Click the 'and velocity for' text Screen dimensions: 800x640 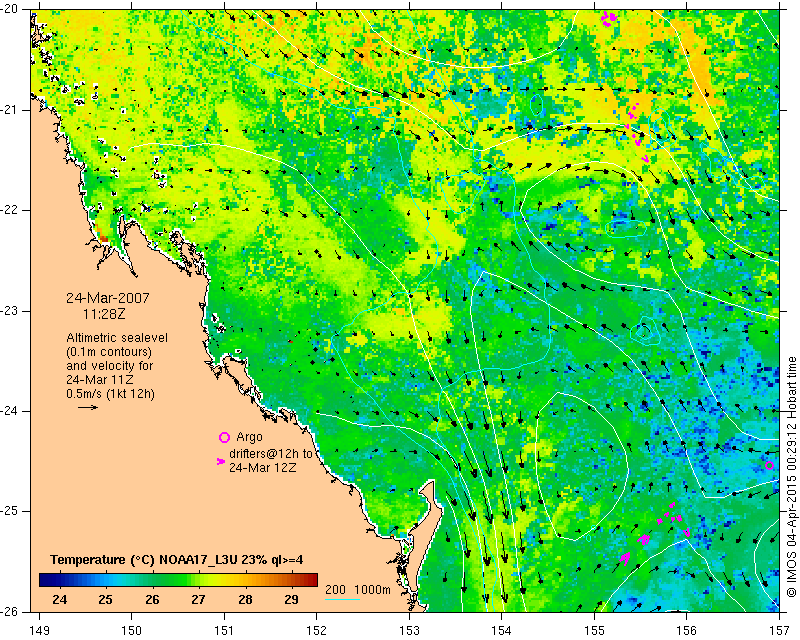[109, 366]
